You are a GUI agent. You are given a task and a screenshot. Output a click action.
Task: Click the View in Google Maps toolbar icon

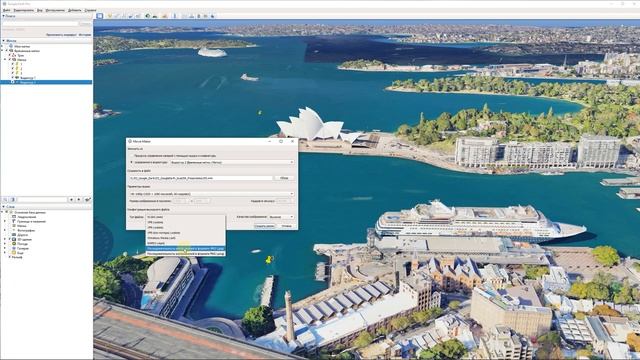click(x=205, y=16)
